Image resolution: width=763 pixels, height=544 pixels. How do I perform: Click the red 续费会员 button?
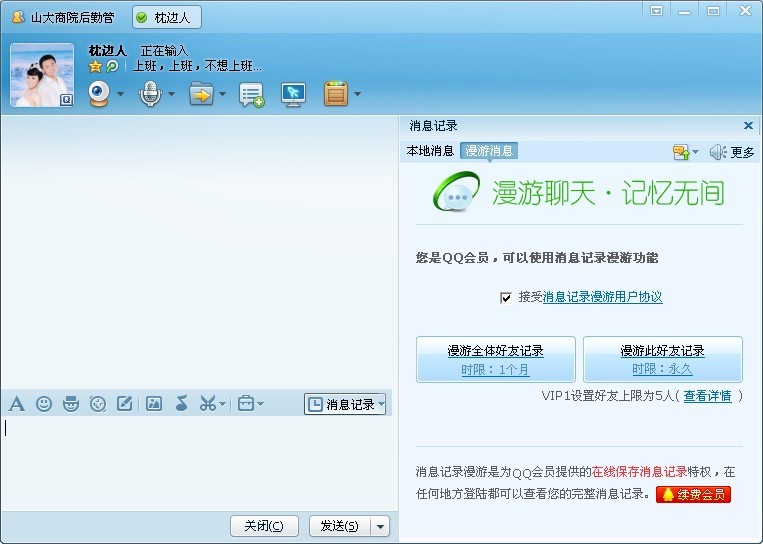pyautogui.click(x=693, y=494)
